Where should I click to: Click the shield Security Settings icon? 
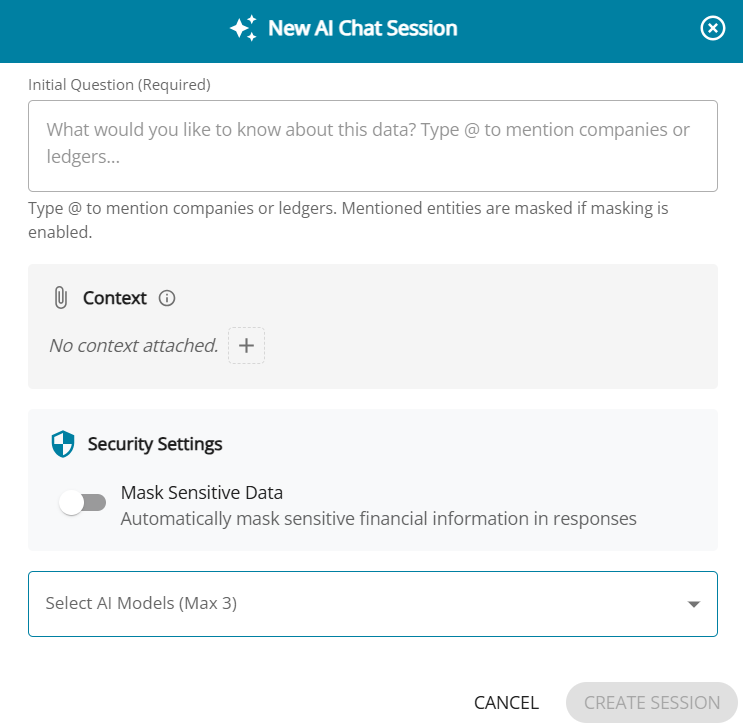point(63,444)
